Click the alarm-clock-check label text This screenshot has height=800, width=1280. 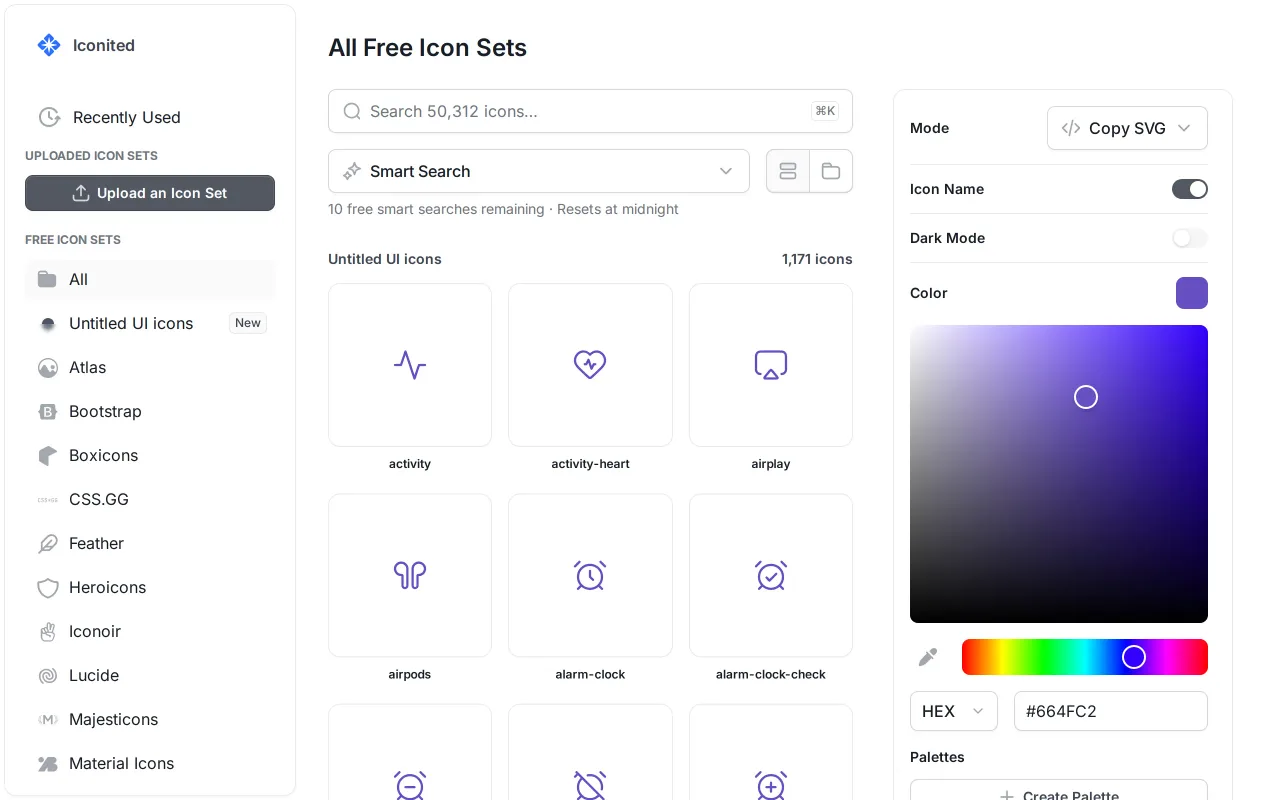click(771, 674)
